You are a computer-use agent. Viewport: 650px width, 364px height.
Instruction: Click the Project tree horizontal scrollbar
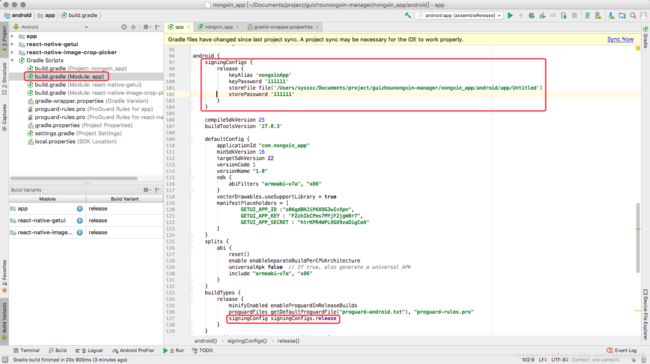tap(74, 178)
